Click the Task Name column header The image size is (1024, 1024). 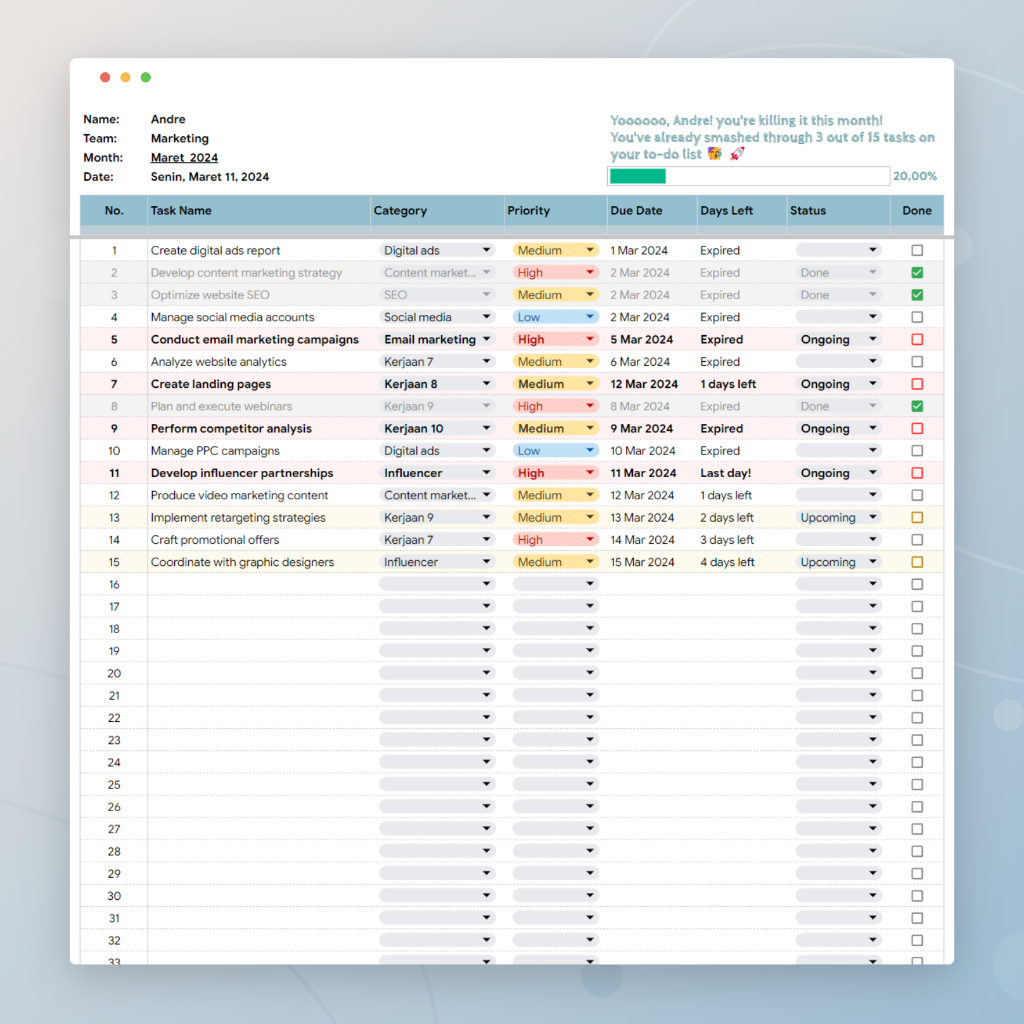(181, 211)
